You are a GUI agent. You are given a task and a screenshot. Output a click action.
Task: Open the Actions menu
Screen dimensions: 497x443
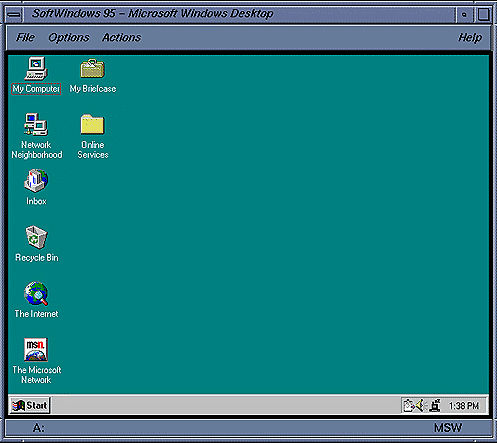tap(121, 37)
